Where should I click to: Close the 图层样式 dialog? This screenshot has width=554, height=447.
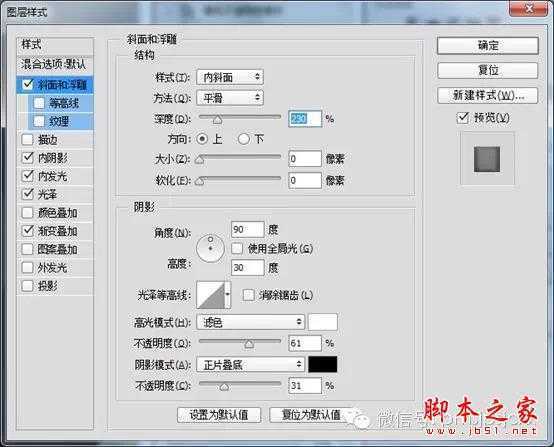point(528,8)
